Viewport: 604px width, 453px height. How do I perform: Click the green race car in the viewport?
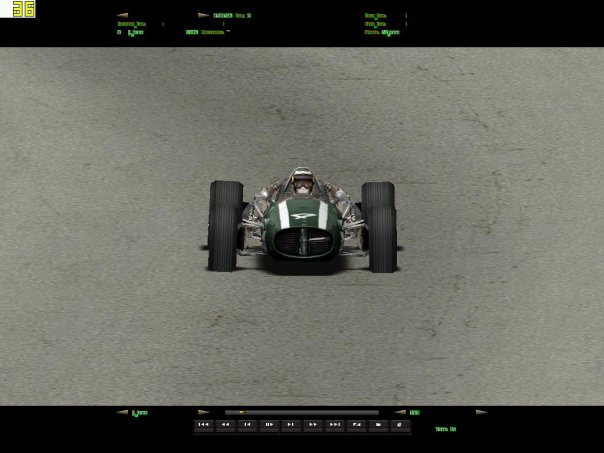point(302,224)
